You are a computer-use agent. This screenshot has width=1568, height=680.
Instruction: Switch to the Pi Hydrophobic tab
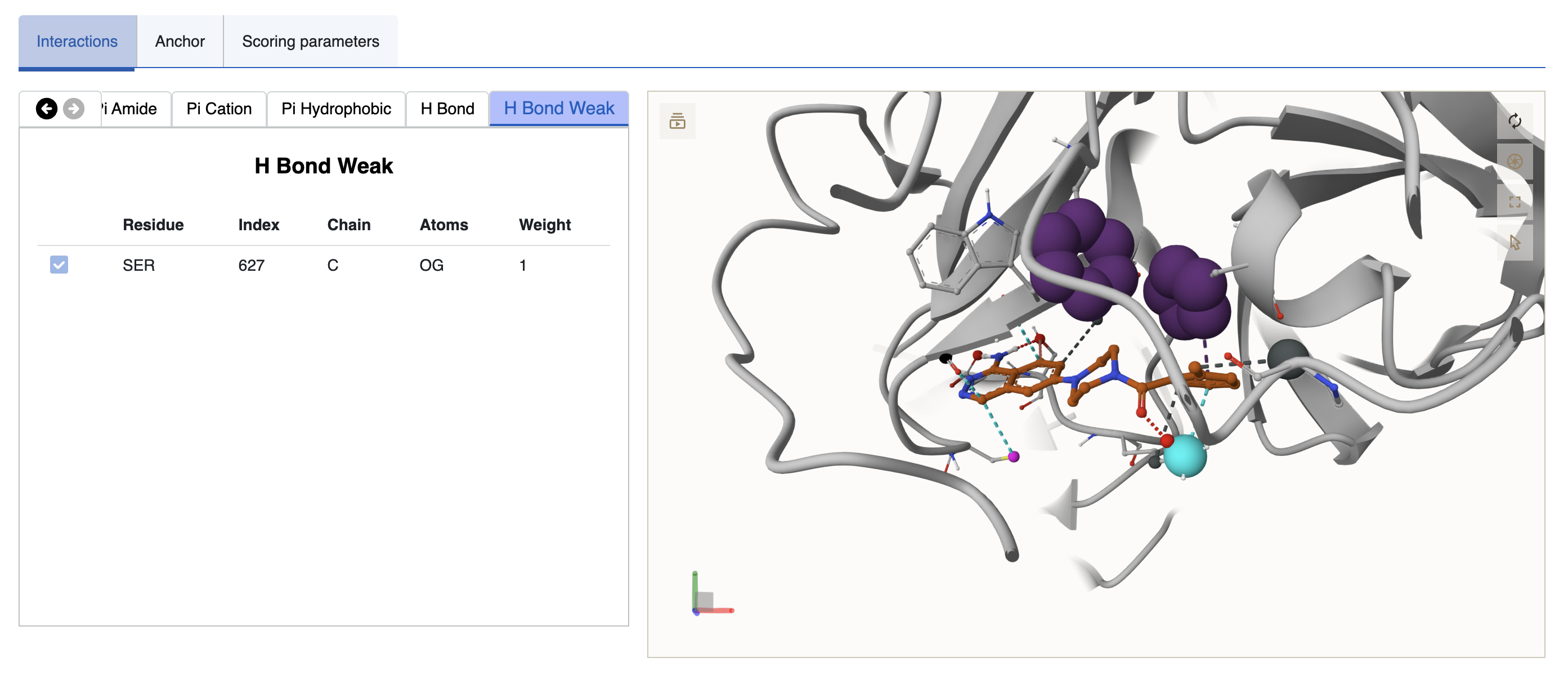tap(335, 109)
